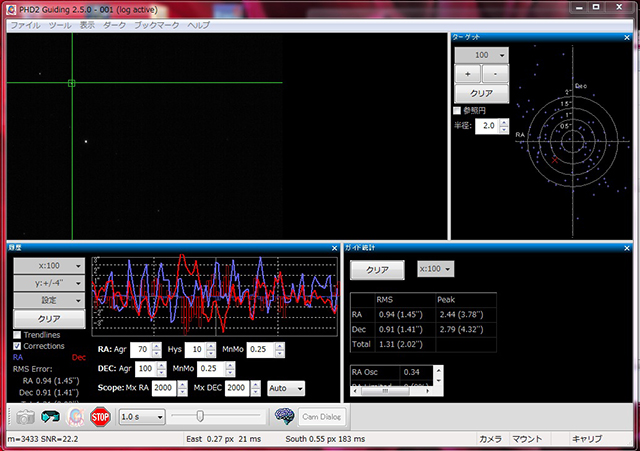
Task: Click the DEC Agr spinner arrows
Action: pos(162,369)
